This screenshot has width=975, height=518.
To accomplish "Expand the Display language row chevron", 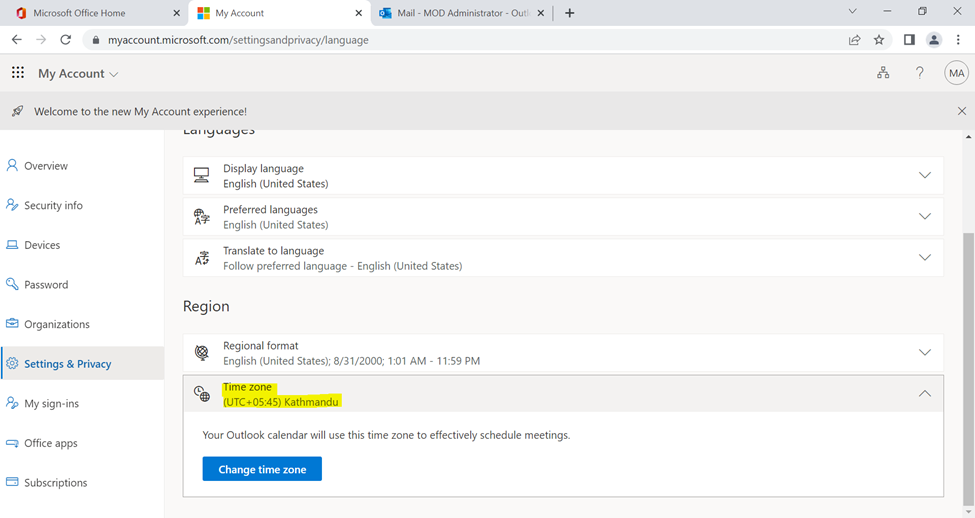I will [925, 175].
